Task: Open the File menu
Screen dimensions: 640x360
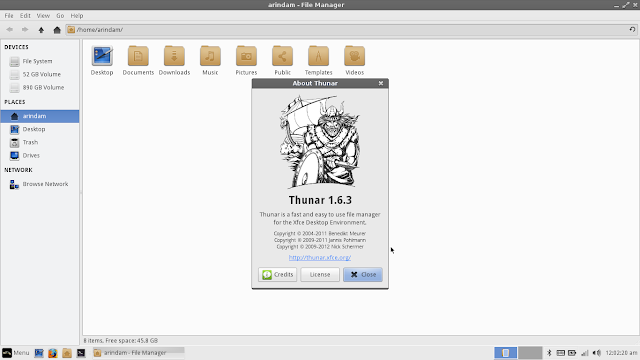Action: (x=9, y=16)
